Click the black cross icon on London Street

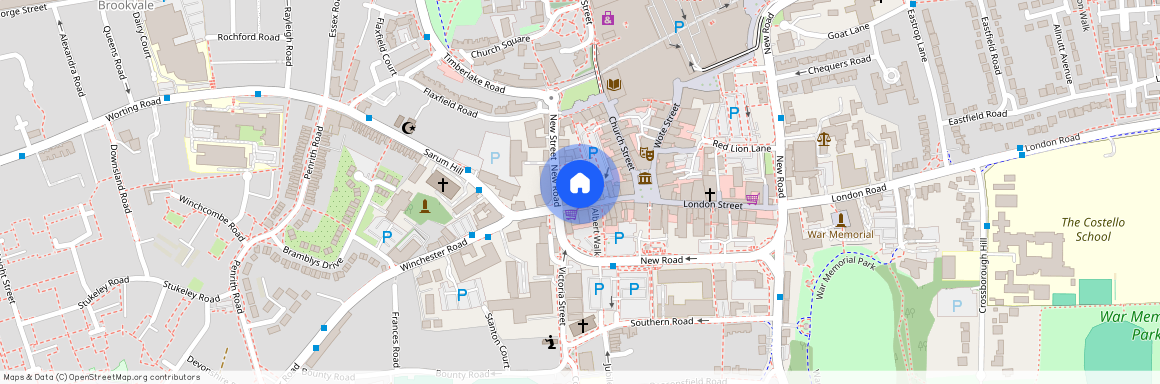[x=709, y=195]
